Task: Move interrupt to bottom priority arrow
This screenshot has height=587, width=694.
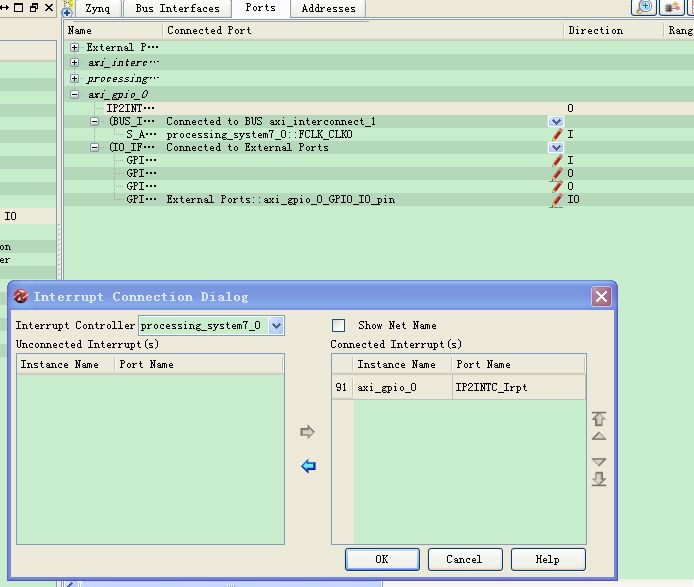Action: tap(599, 479)
